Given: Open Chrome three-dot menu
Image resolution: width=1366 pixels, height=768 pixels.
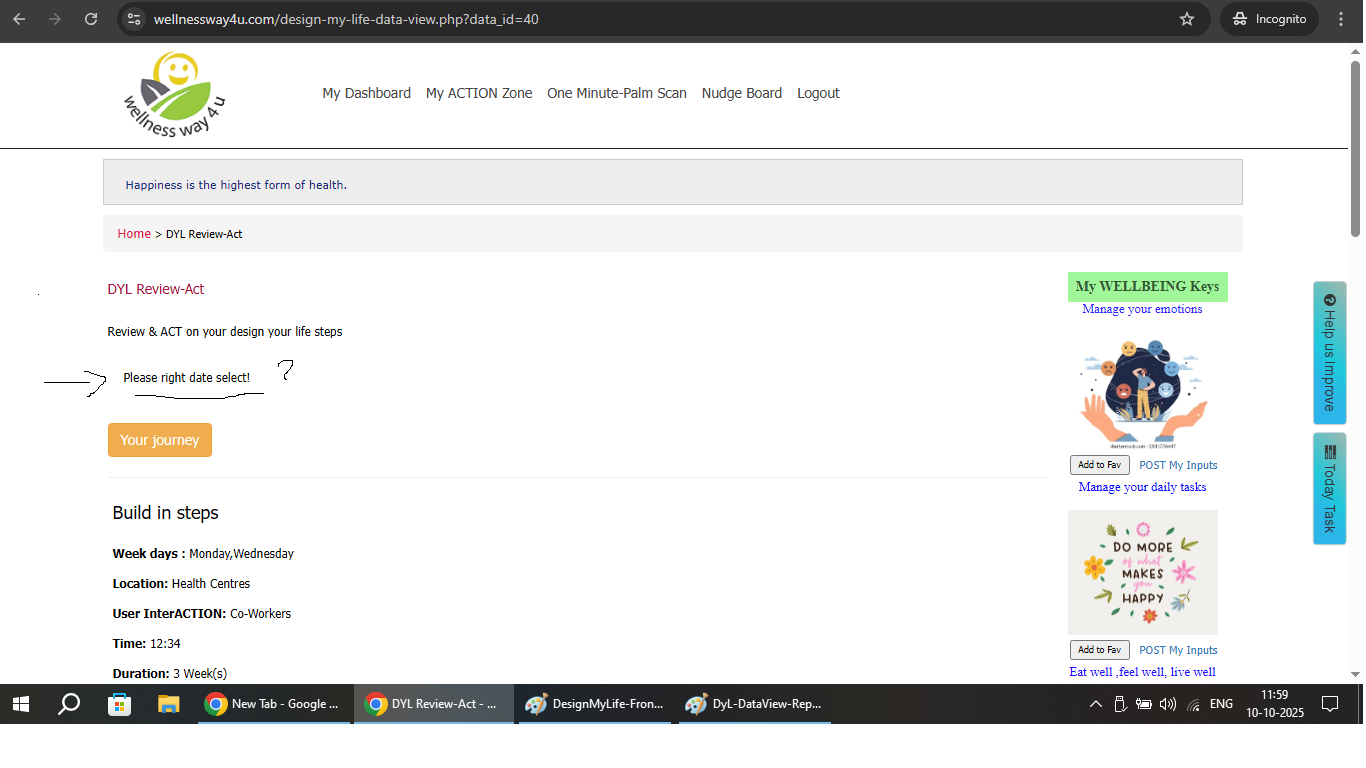Looking at the screenshot, I should [x=1341, y=19].
